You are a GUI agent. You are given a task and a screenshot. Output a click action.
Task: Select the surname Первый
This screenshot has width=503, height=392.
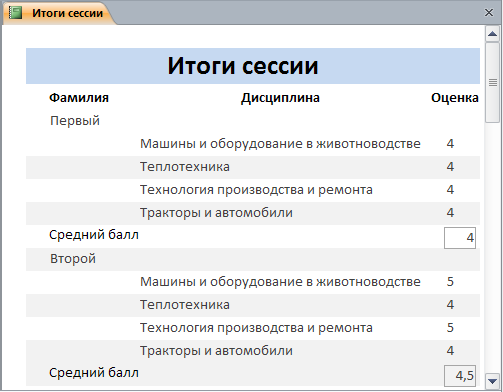[75, 121]
